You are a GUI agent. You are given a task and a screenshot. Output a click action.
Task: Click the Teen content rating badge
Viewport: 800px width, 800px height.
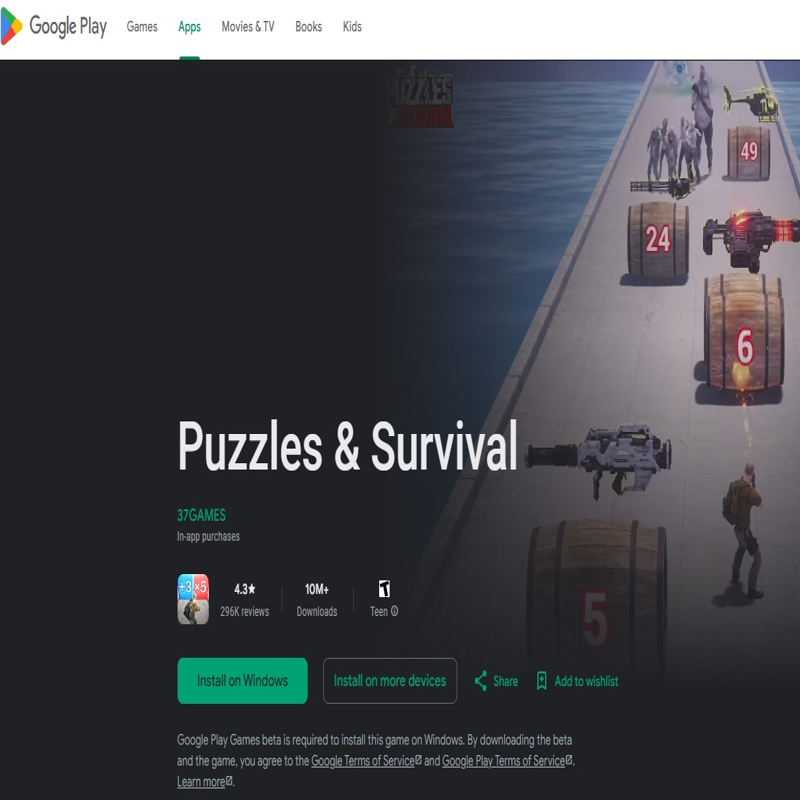tap(384, 589)
